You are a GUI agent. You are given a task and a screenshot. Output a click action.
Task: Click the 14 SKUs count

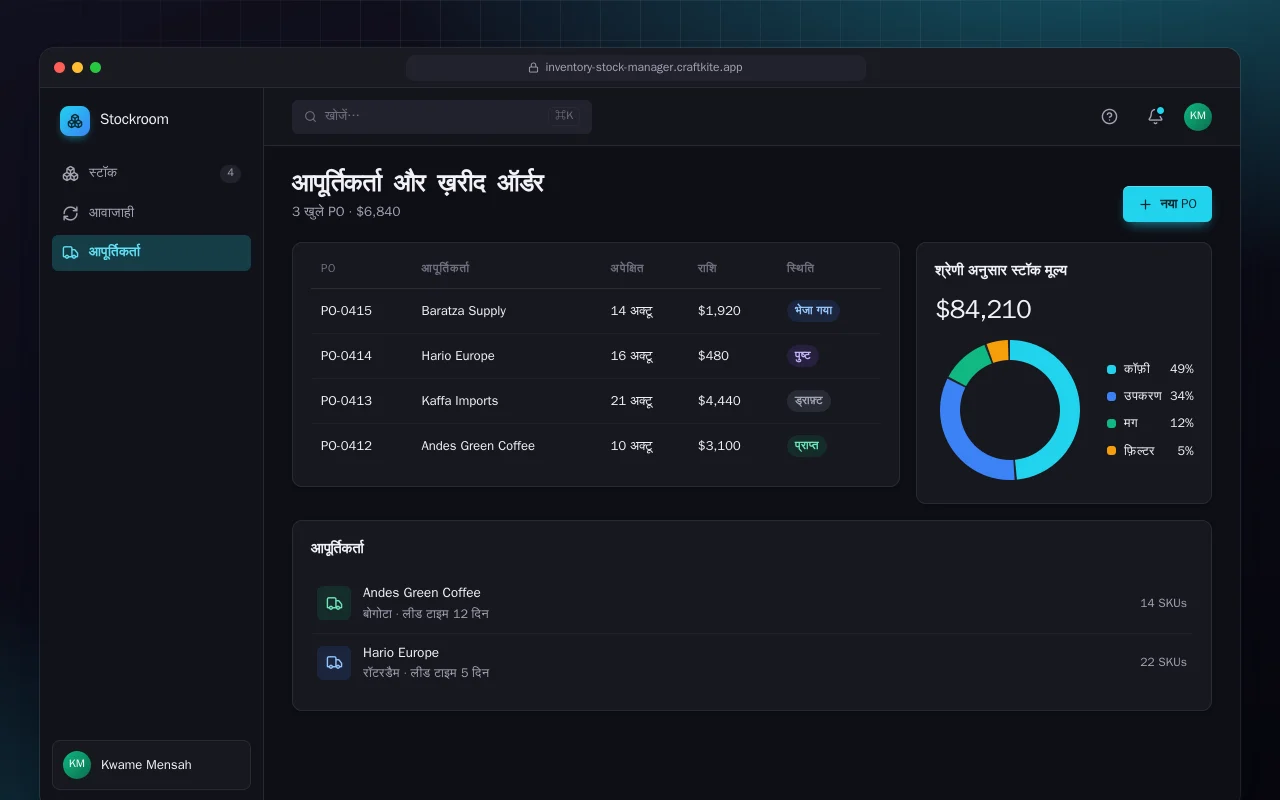[1164, 603]
